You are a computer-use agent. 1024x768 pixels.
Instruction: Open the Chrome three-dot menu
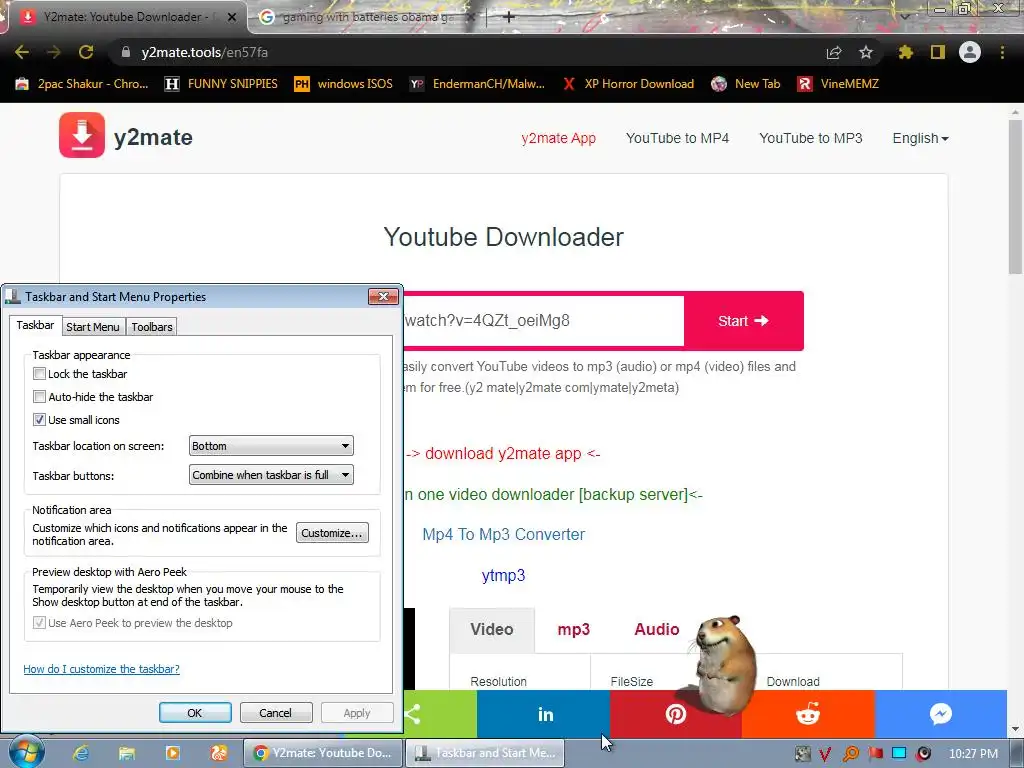click(1002, 52)
